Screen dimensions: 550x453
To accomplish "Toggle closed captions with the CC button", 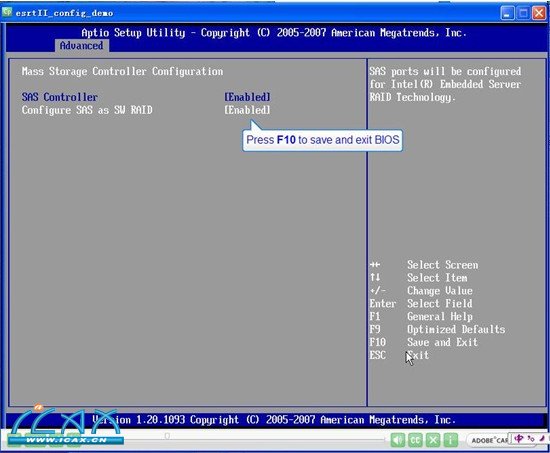I will point(415,440).
